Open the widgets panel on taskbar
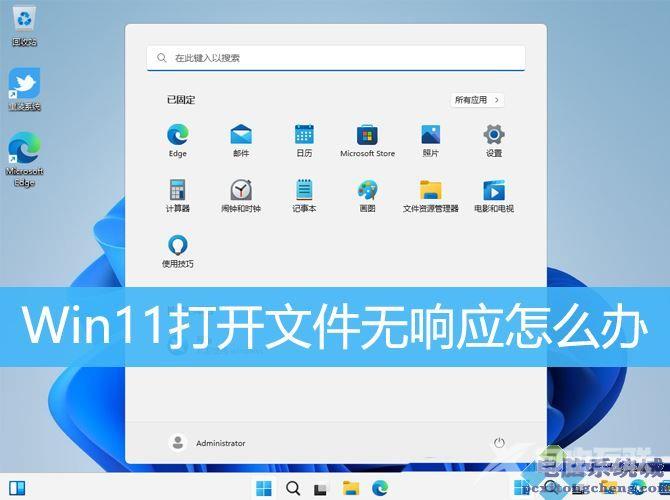Viewport: 670px width, 500px height. tap(17, 488)
